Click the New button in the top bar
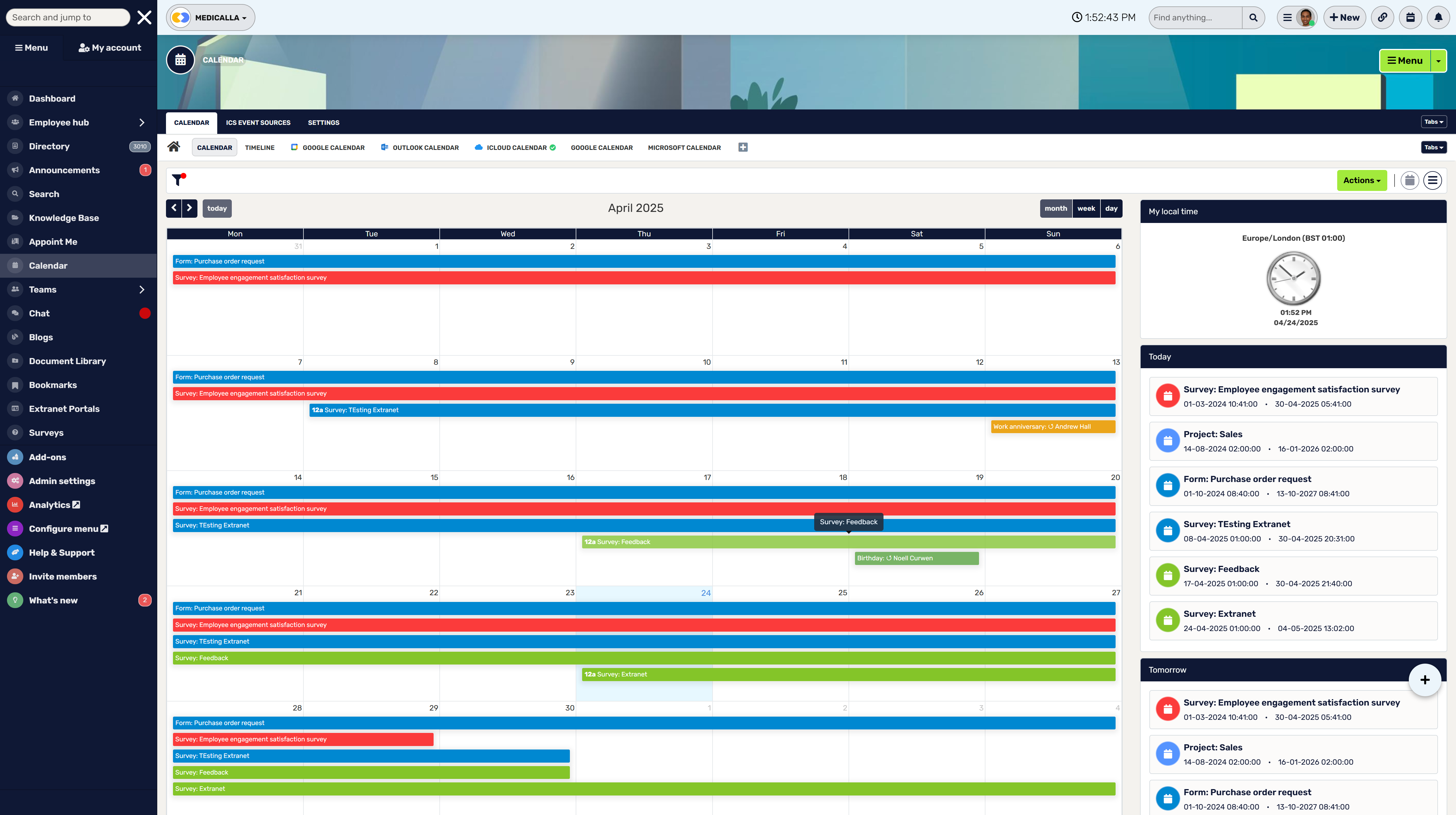The width and height of the screenshot is (1456, 815). click(x=1345, y=17)
